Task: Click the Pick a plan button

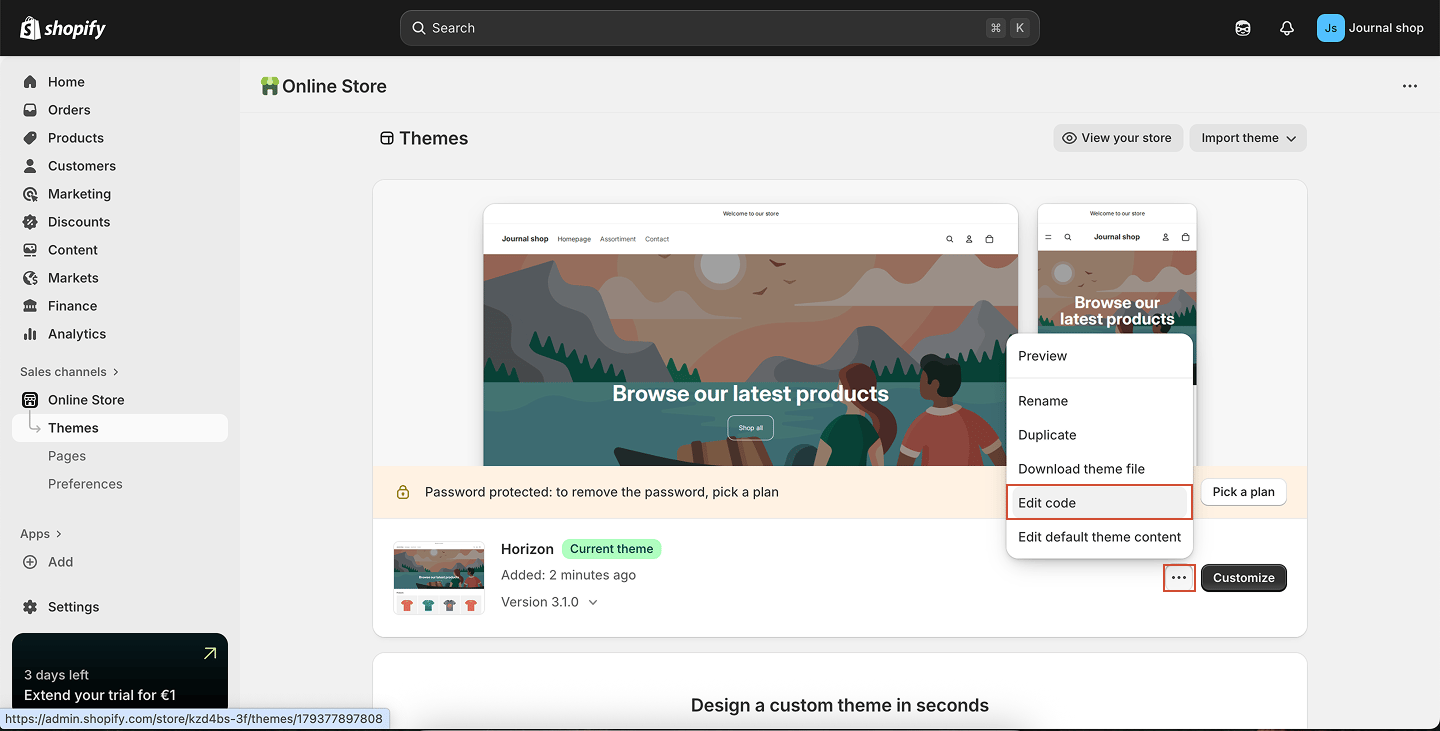Action: point(1243,492)
